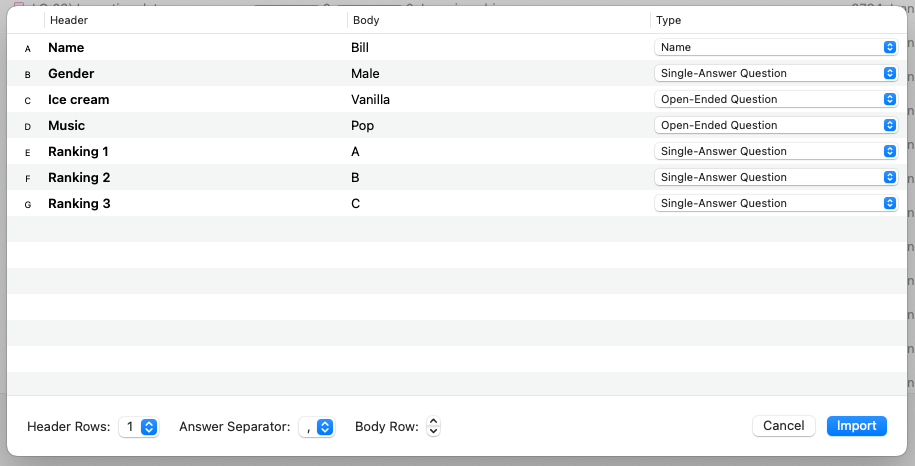Viewport: 915px width, 466px height.
Task: Open the Header Rows popup selector
Action: tap(139, 427)
